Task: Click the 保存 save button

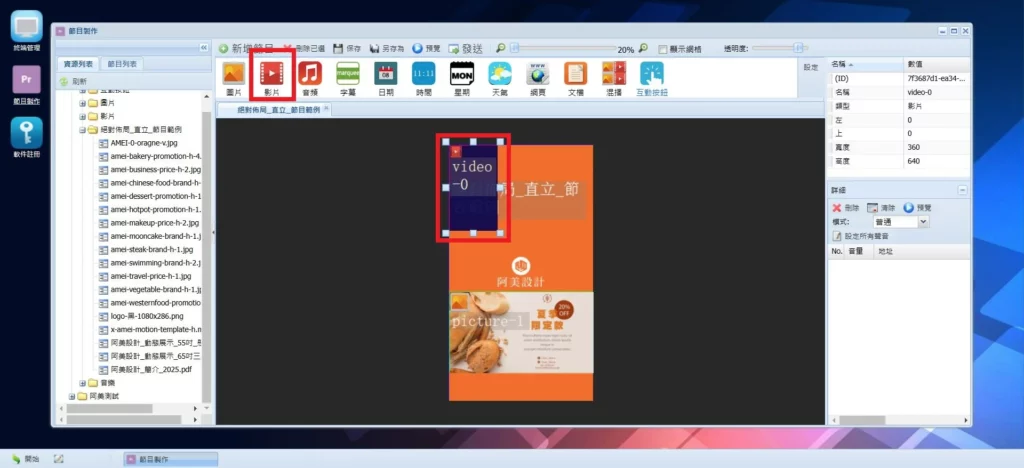Action: (x=348, y=48)
